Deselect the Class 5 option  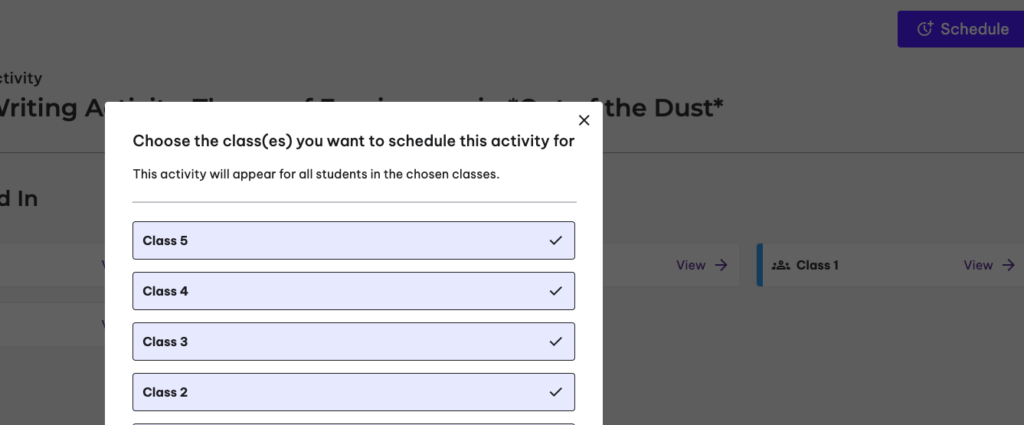(x=353, y=240)
